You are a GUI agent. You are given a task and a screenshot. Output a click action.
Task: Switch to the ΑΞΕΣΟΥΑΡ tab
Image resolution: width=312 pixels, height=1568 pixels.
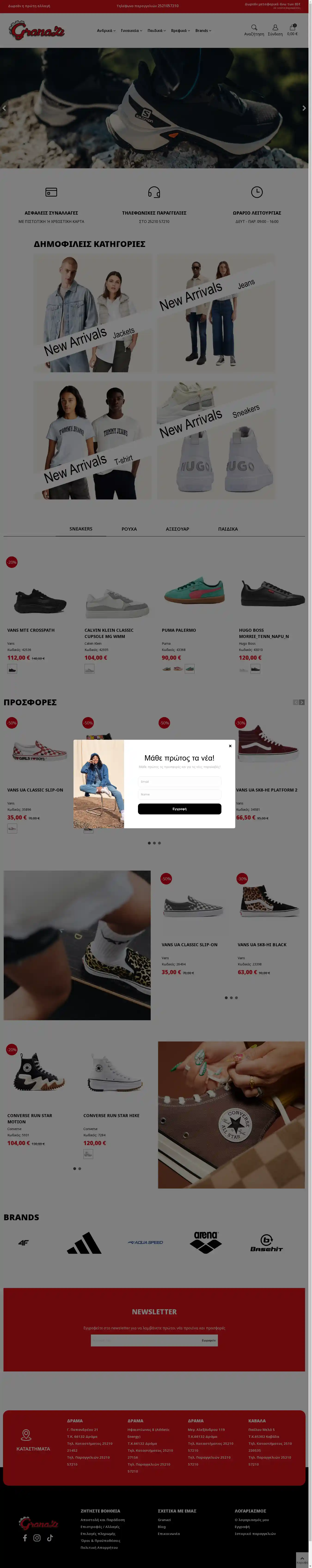(177, 529)
